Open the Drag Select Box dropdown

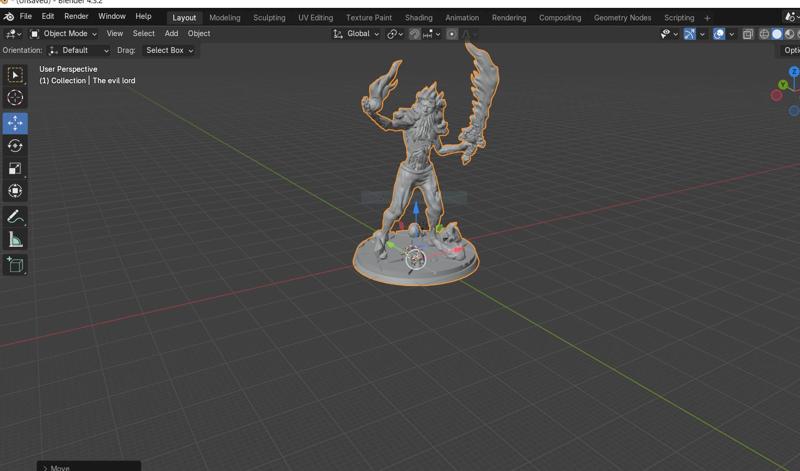pos(169,51)
